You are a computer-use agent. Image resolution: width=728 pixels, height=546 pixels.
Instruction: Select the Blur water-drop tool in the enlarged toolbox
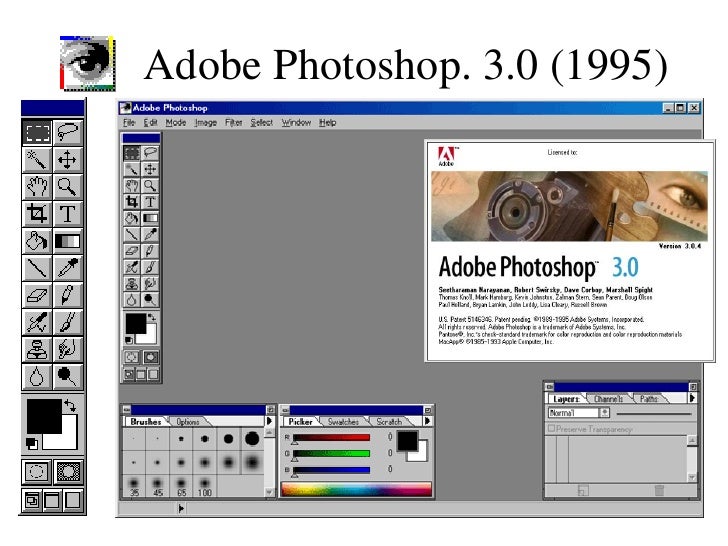click(38, 377)
